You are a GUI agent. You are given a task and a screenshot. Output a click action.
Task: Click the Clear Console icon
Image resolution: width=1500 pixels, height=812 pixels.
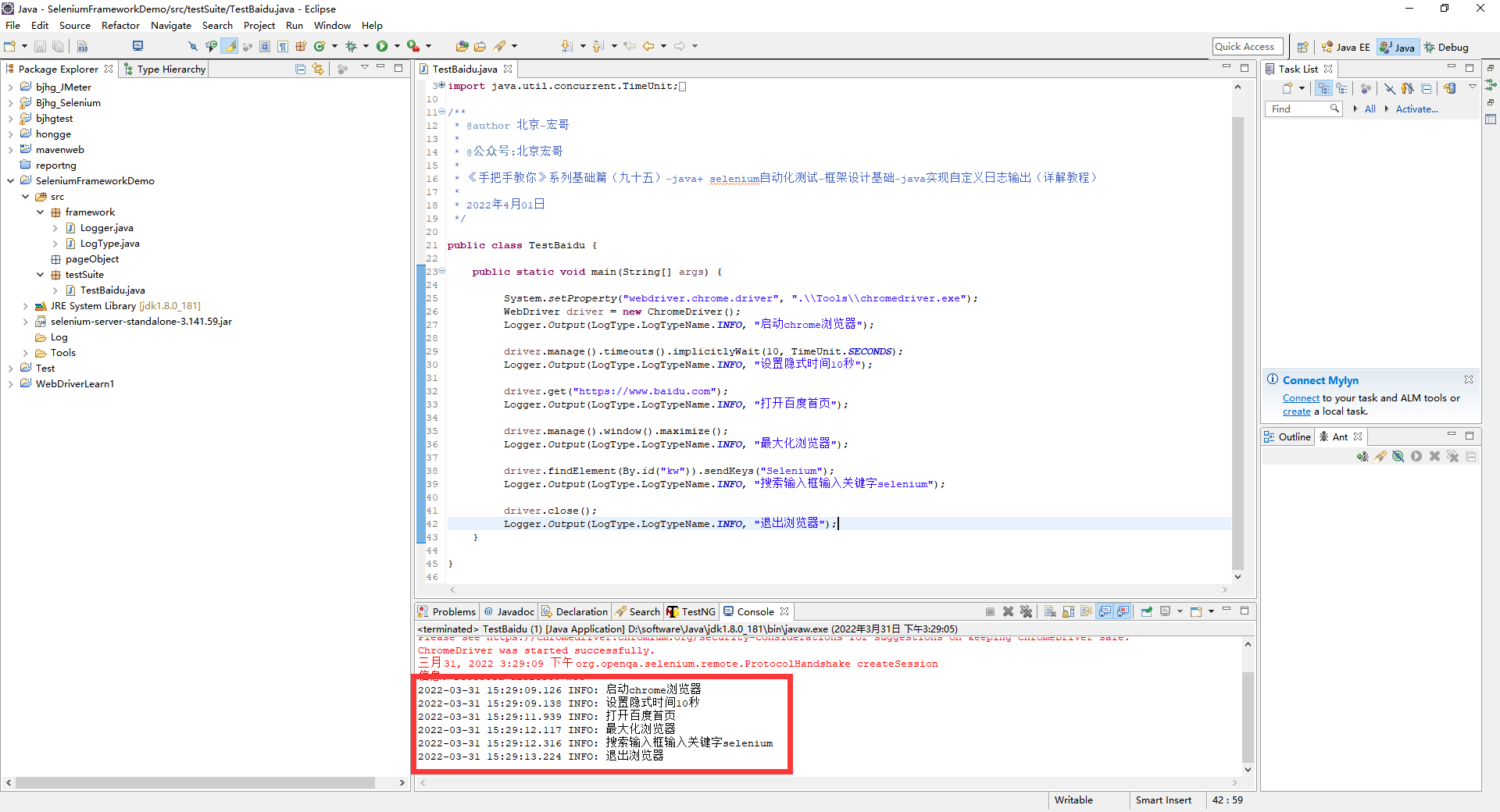pos(1050,611)
